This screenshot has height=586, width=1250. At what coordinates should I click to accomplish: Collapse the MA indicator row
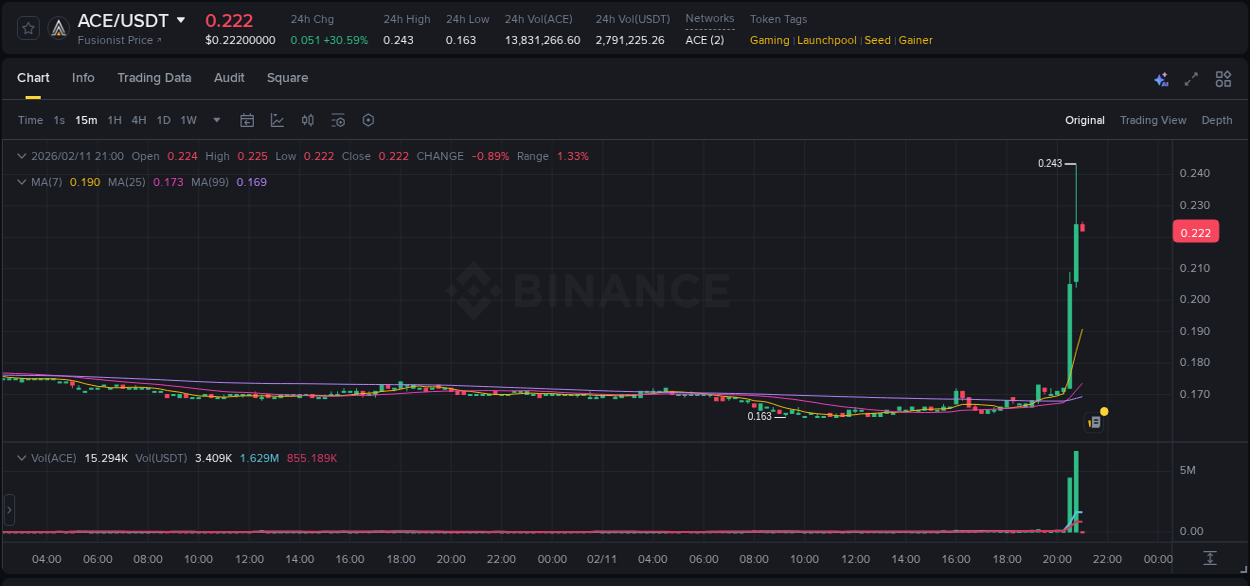pyautogui.click(x=20, y=182)
